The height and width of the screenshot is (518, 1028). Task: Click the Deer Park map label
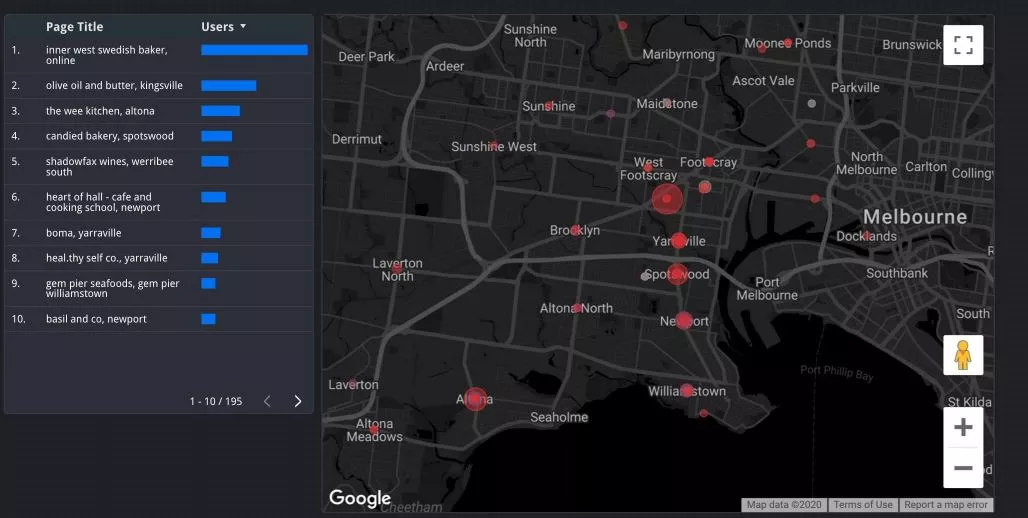pyautogui.click(x=366, y=57)
